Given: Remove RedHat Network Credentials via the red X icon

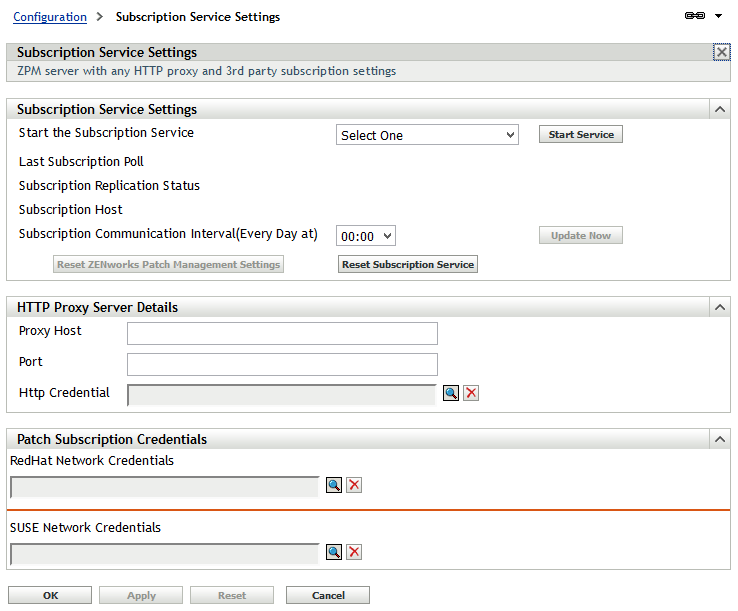Looking at the screenshot, I should pos(354,485).
